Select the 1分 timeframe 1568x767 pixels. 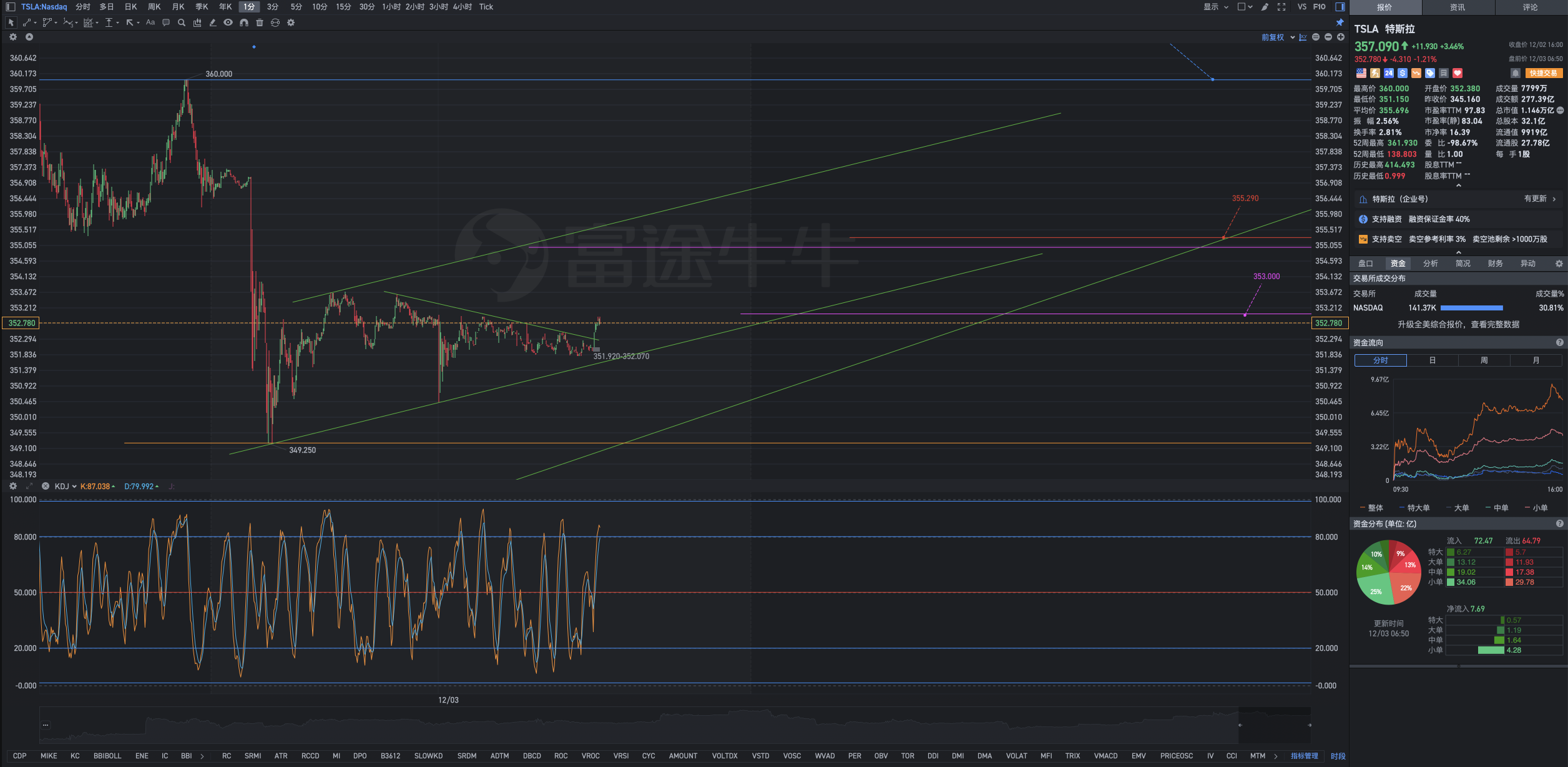point(249,7)
